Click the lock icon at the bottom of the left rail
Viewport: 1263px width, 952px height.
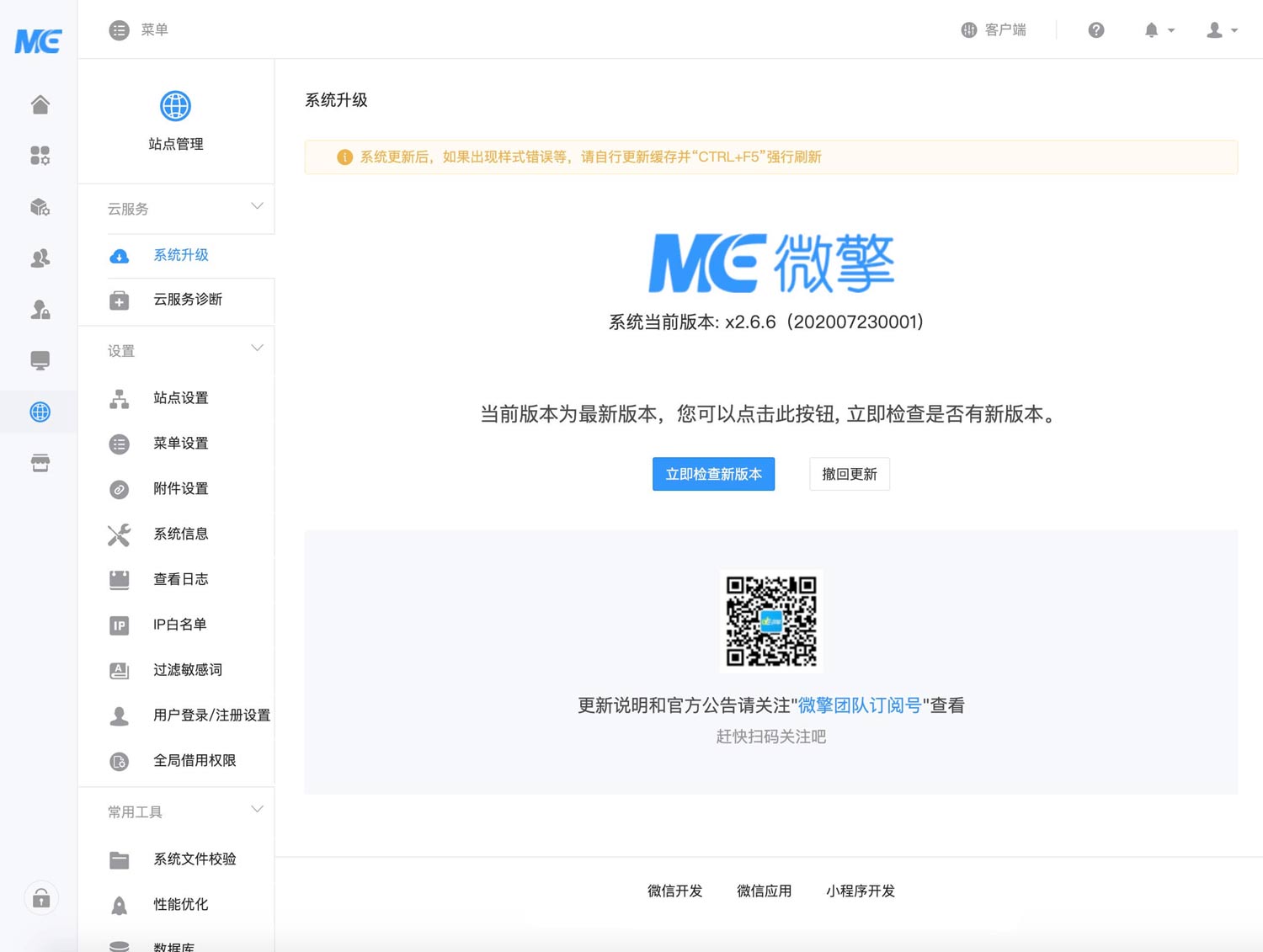pos(40,898)
